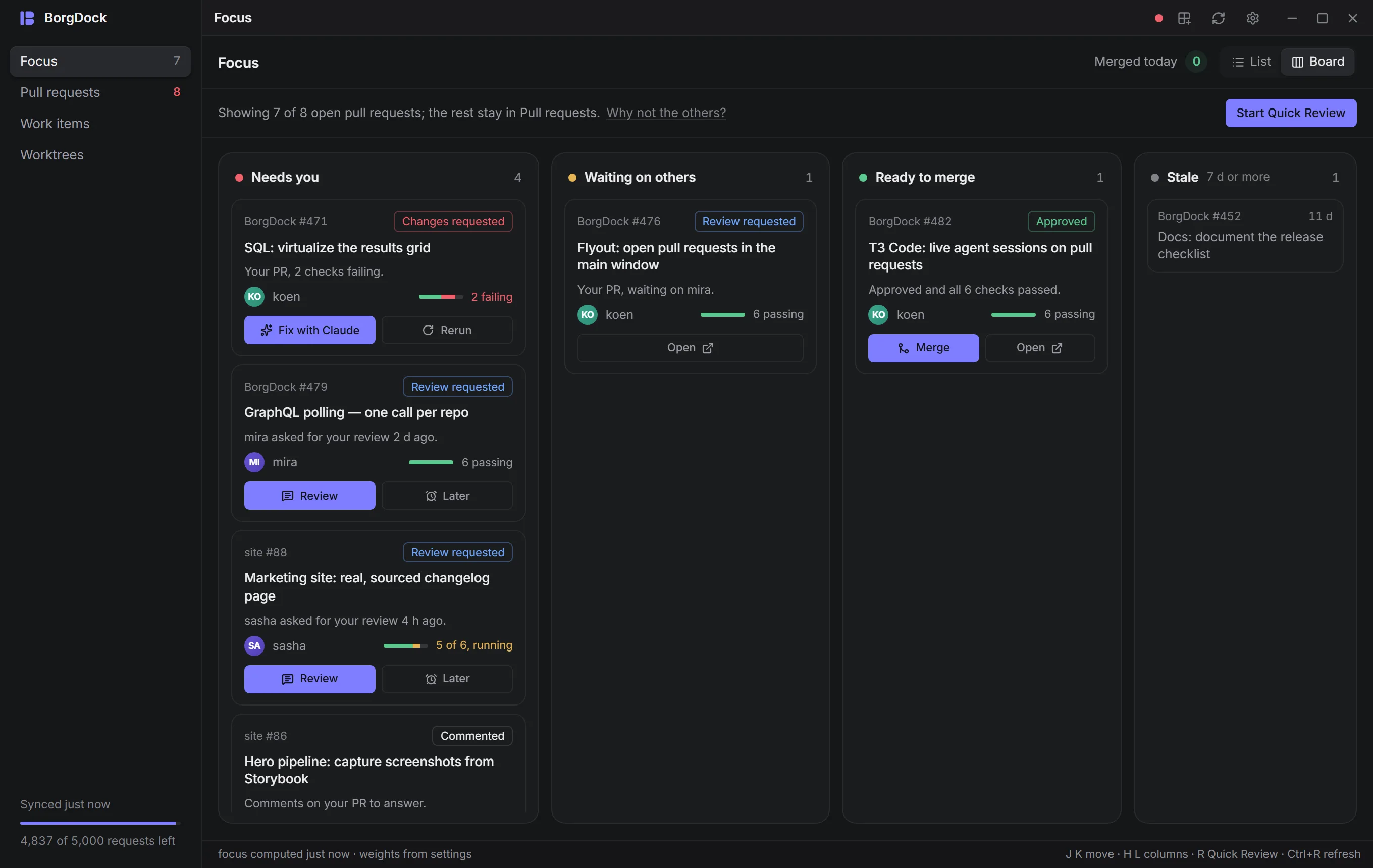This screenshot has height=868, width=1373.
Task: Review GraphQL polling PR #479
Action: (x=309, y=496)
